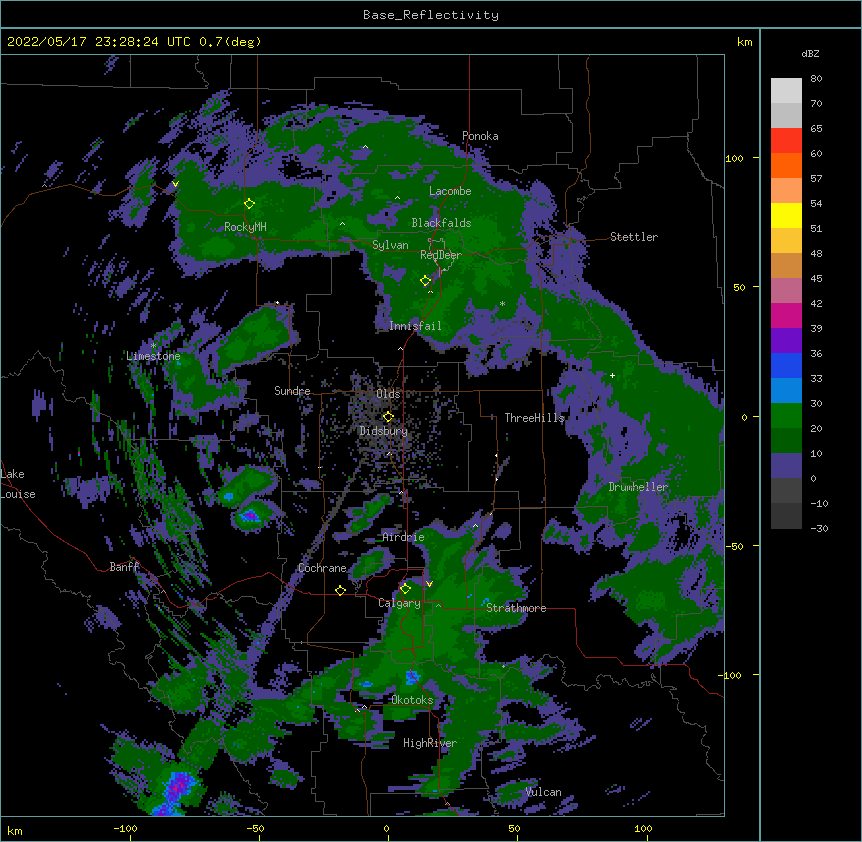Click the ThreeHills label
The image size is (862, 842).
(534, 418)
